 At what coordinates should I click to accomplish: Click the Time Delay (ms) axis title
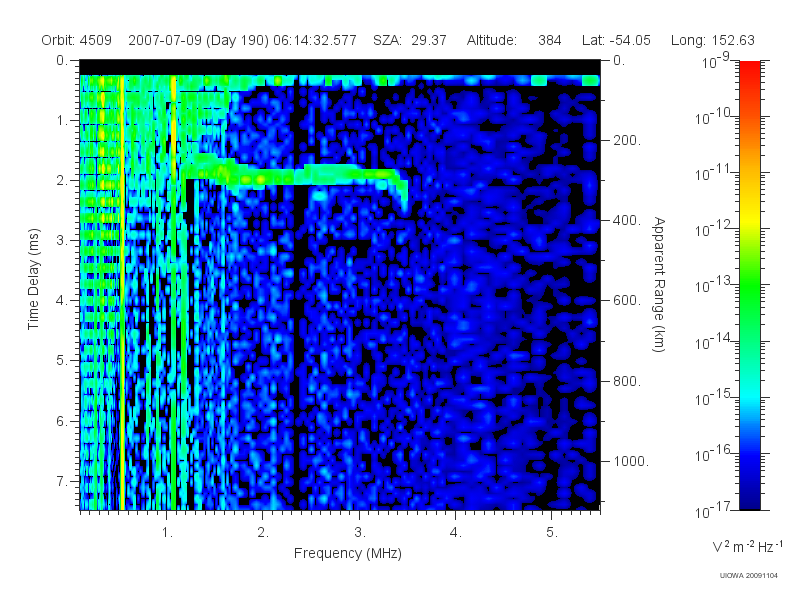click(x=33, y=279)
